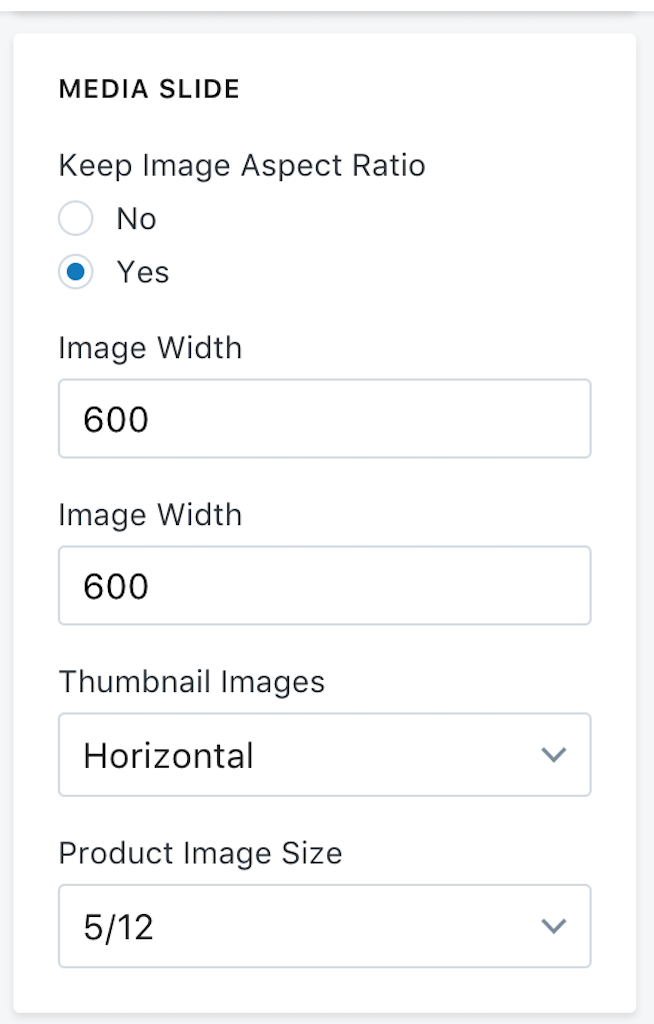Open the Product Image Size dropdown

click(x=324, y=926)
